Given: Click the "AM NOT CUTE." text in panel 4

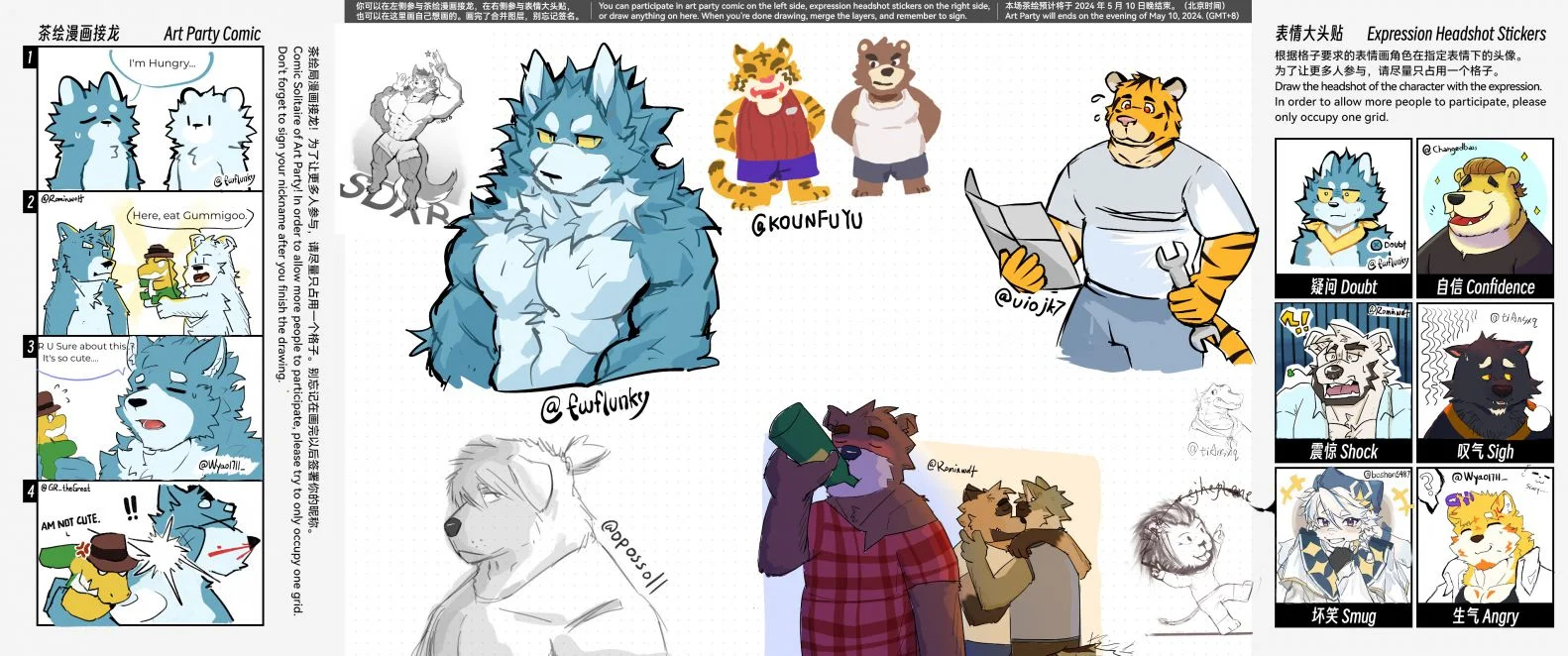Looking at the screenshot, I should (70, 521).
